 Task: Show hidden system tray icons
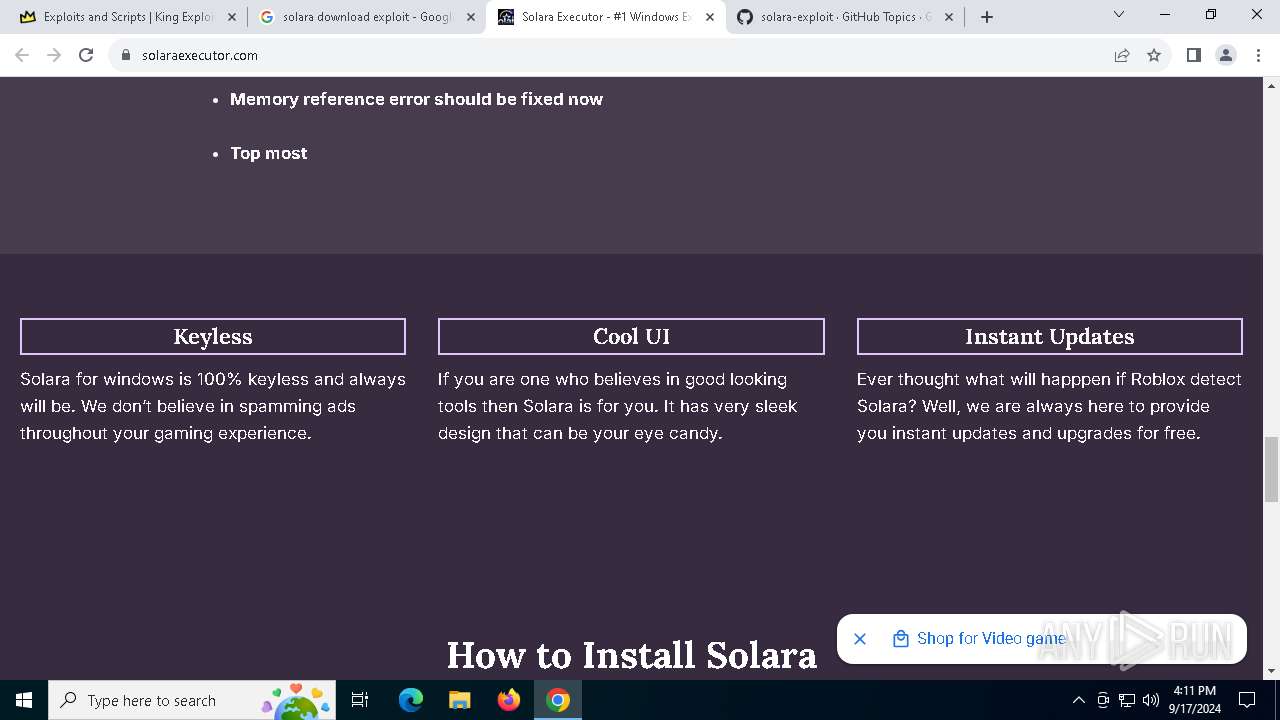[x=1078, y=700]
